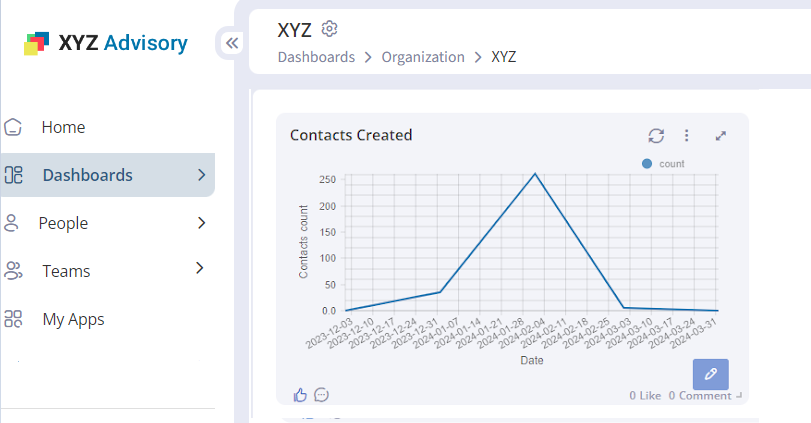Expand the People submenu arrow
The width and height of the screenshot is (811, 423).
coord(201,223)
